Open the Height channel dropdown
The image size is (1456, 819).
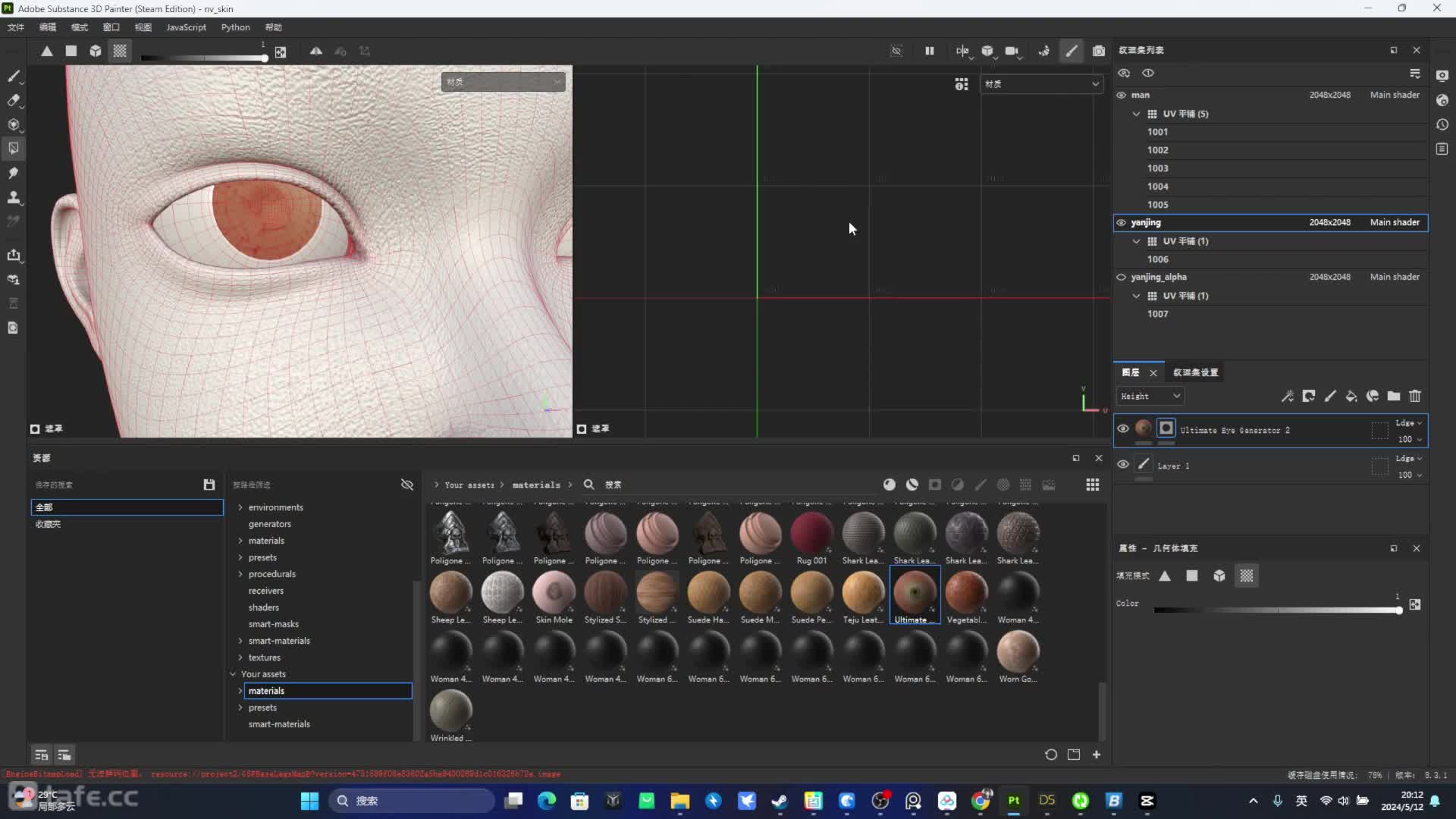(x=1150, y=396)
